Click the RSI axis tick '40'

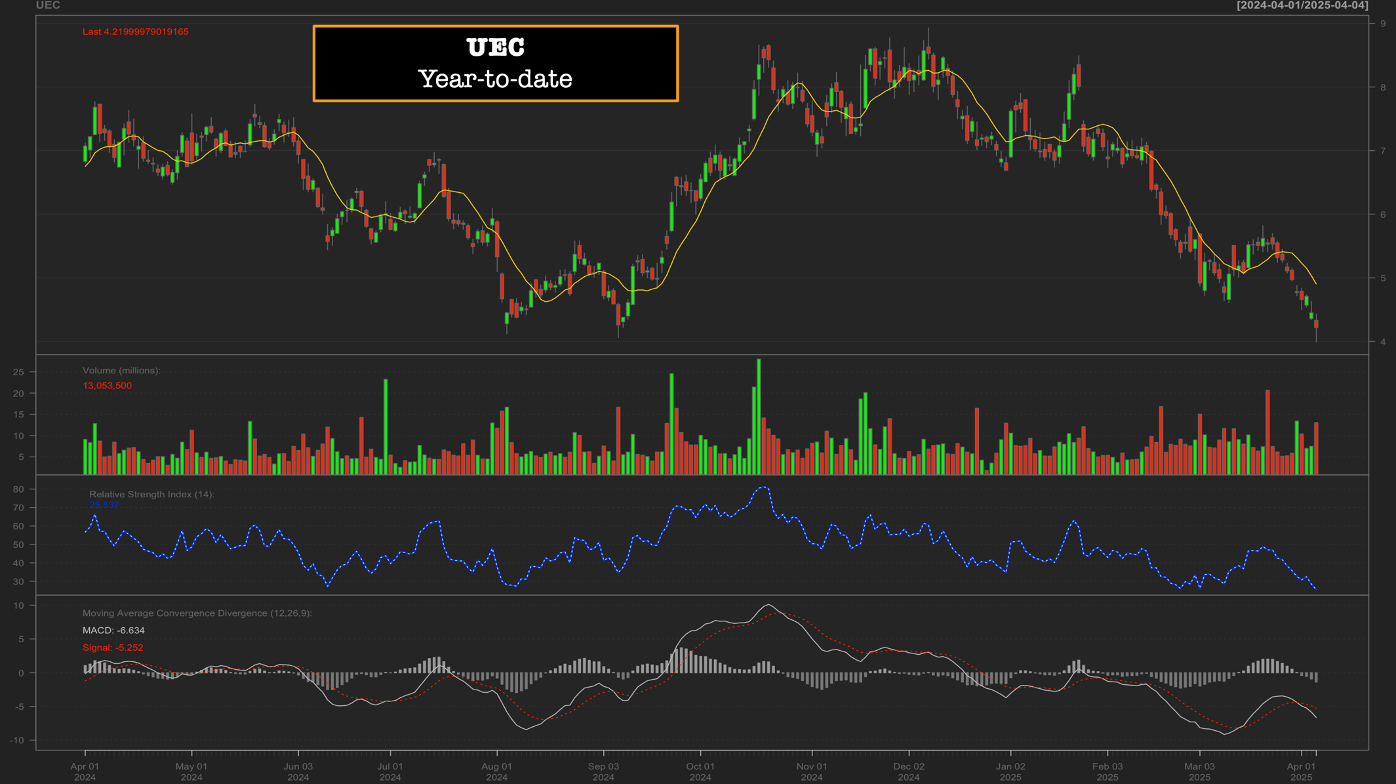click(18, 563)
